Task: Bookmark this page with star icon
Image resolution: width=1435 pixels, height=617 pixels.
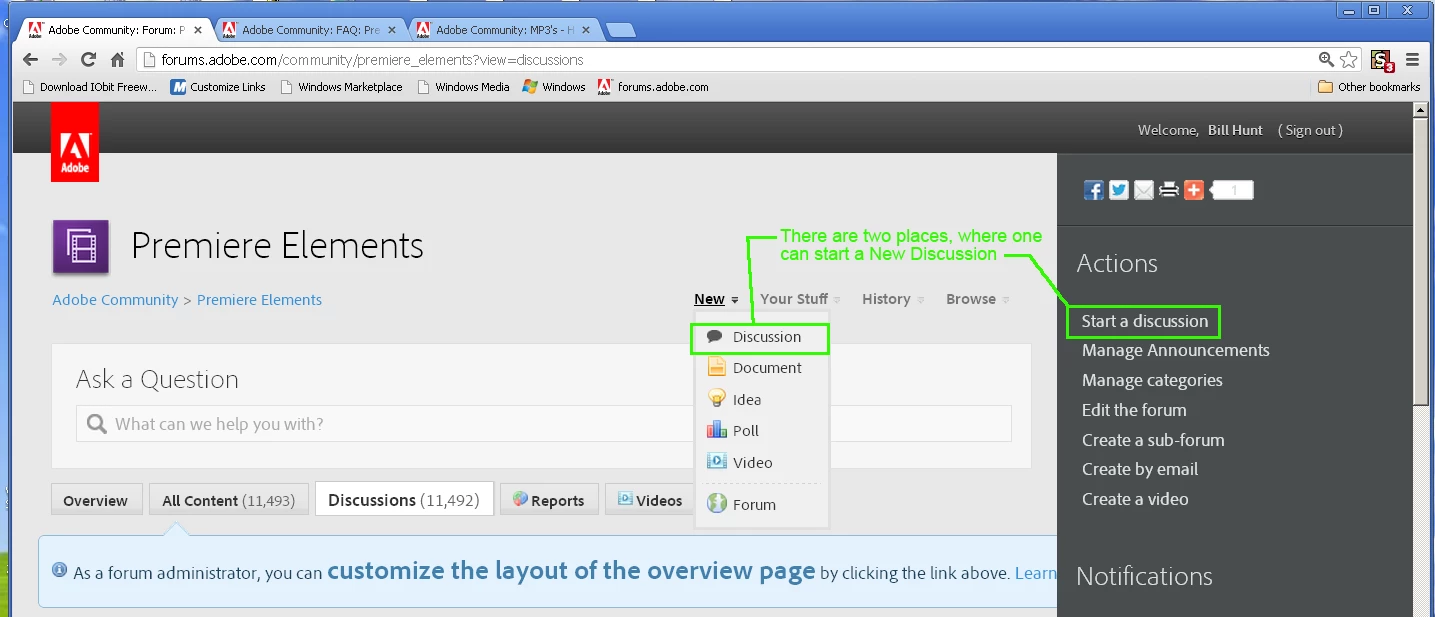Action: pos(1349,60)
